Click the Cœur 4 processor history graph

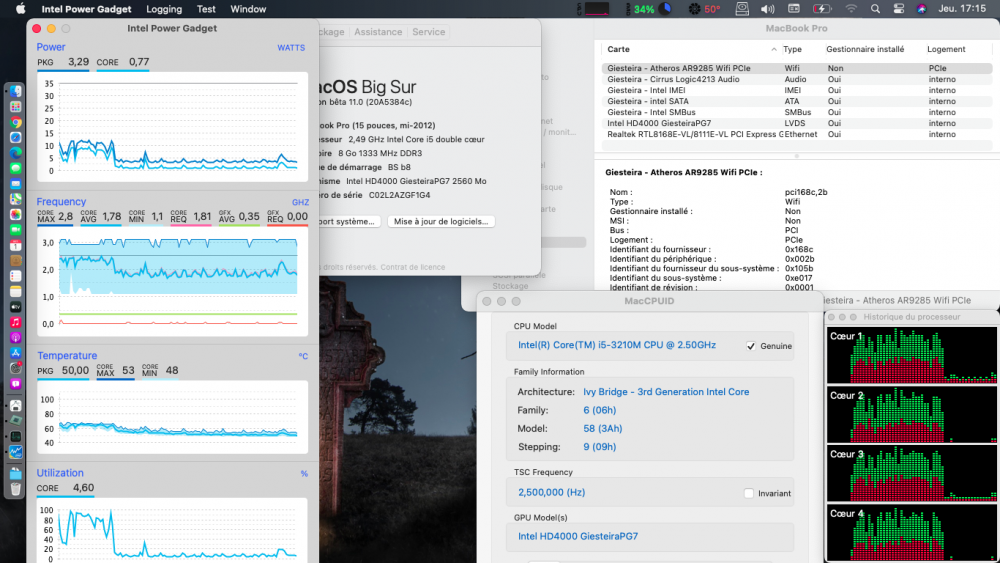pos(912,533)
